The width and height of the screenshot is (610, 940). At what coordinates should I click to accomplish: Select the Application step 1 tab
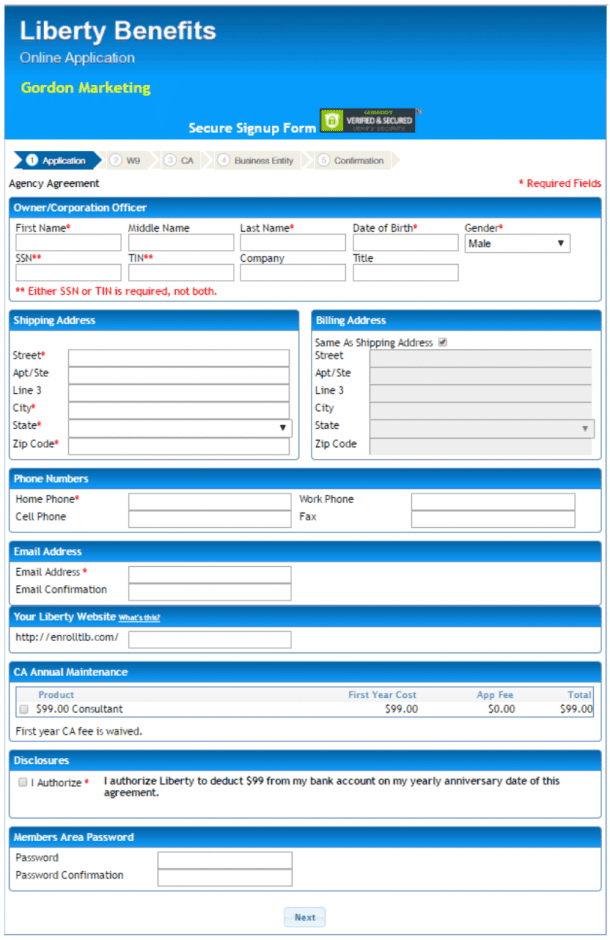[57, 160]
